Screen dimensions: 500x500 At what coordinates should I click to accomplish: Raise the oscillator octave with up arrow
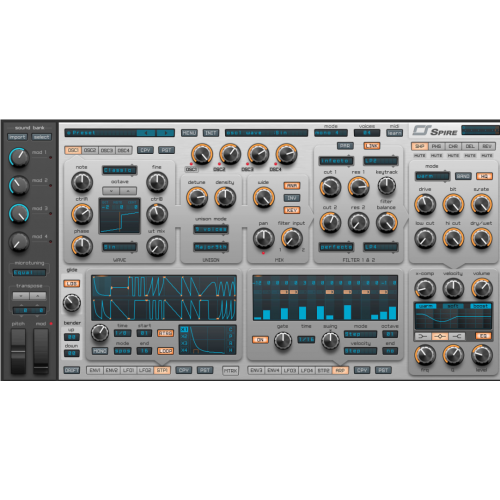tap(128, 191)
